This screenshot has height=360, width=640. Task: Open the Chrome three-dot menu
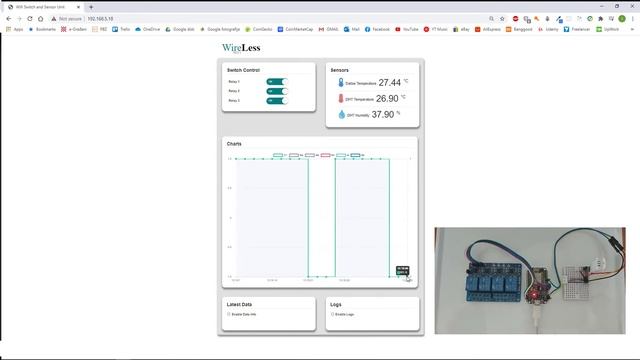(633, 19)
